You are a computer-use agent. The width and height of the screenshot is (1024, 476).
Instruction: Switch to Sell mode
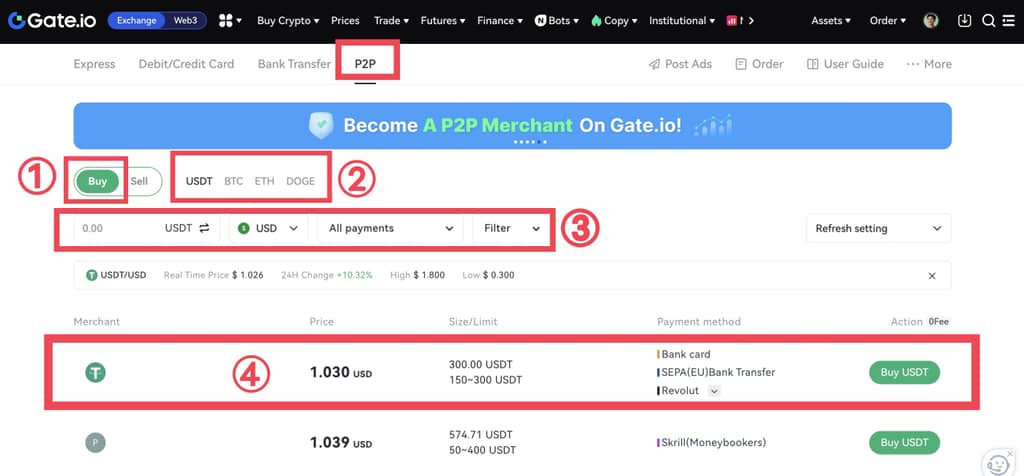[x=139, y=181]
